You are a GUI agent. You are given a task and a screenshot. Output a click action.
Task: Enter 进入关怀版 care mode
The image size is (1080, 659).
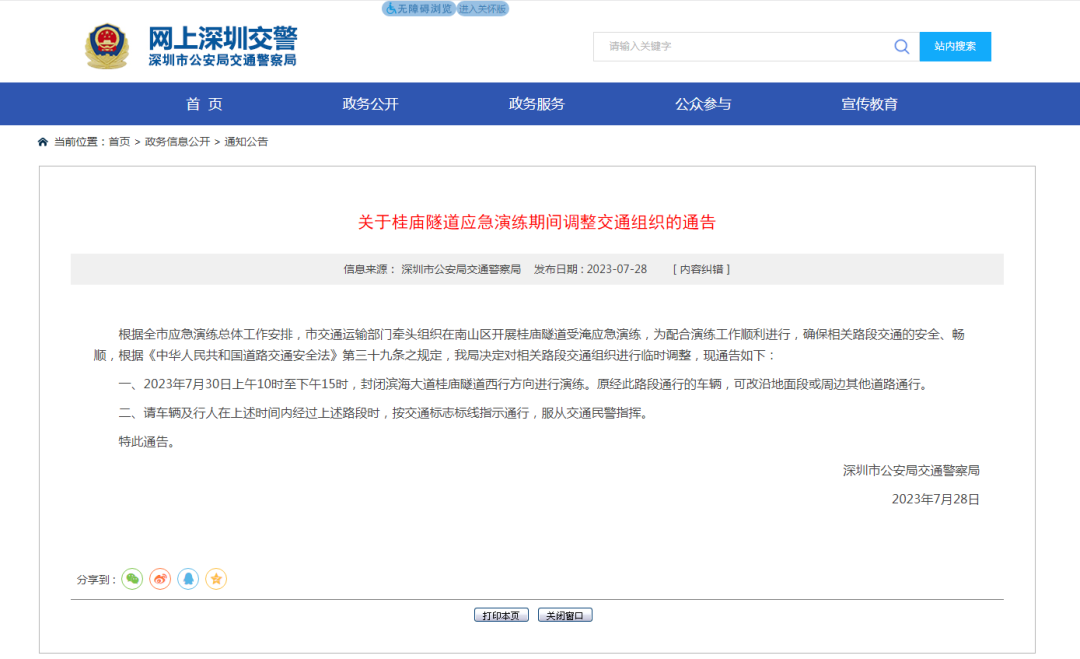(483, 8)
